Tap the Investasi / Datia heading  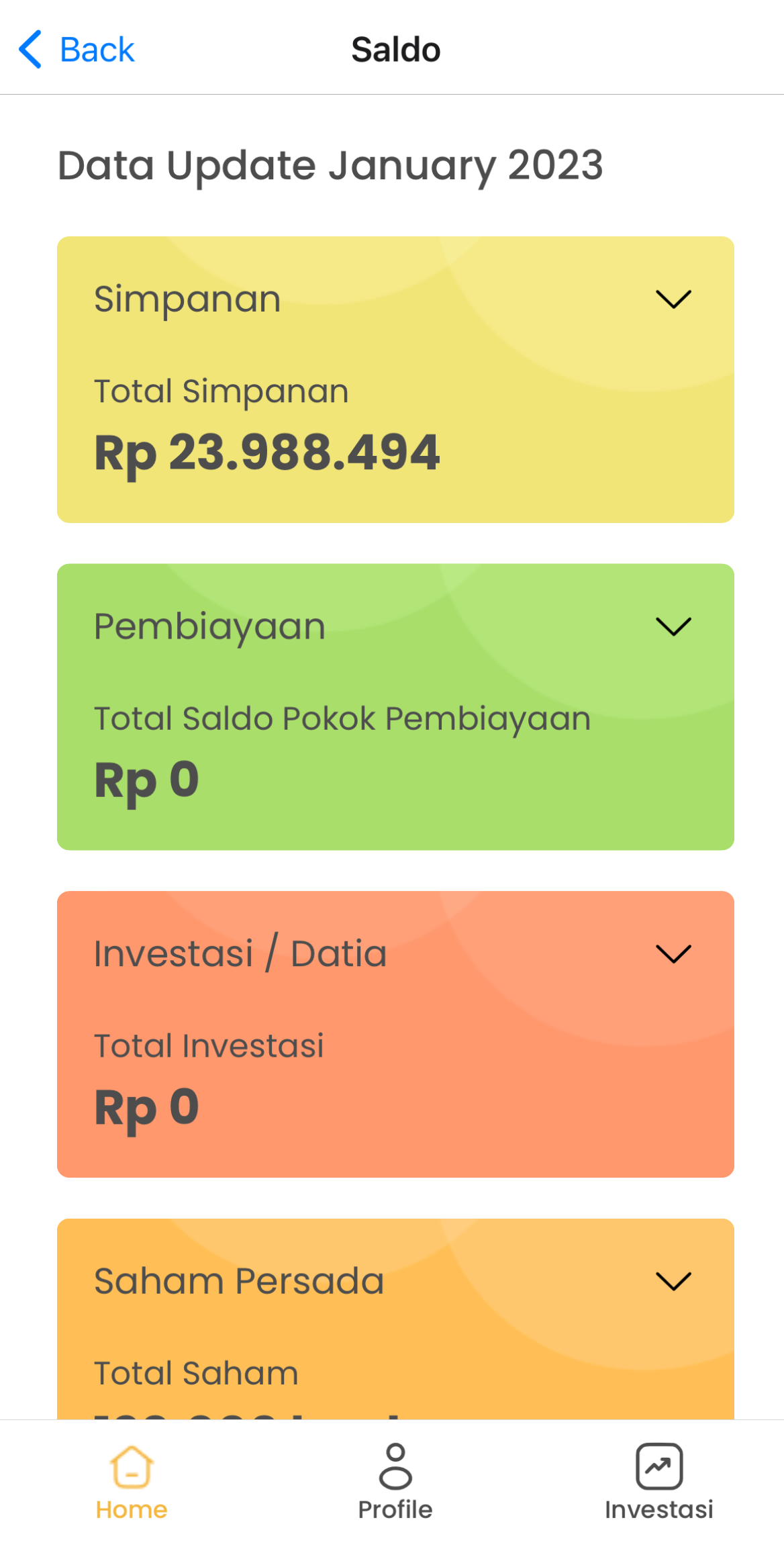[240, 954]
